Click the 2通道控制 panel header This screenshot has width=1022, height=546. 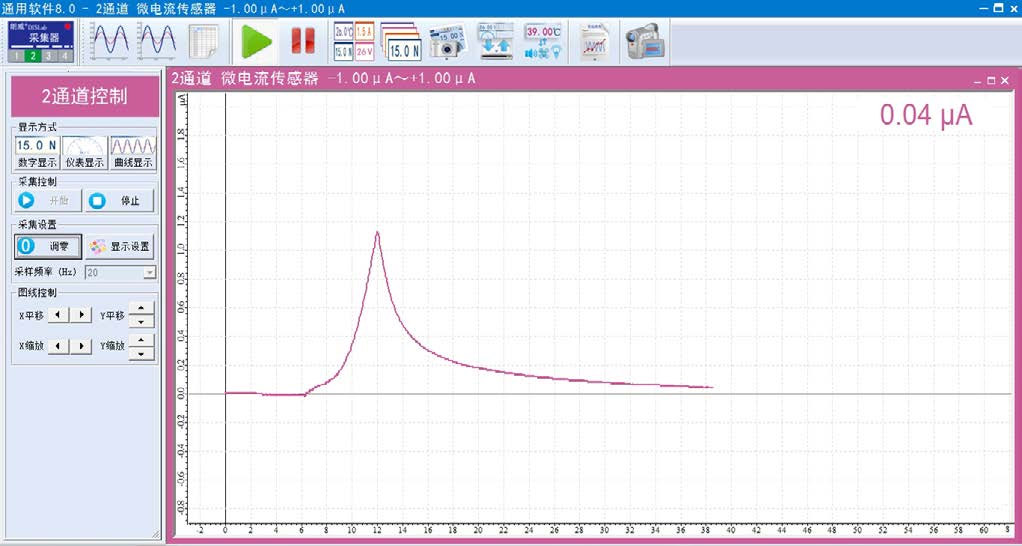coord(84,97)
